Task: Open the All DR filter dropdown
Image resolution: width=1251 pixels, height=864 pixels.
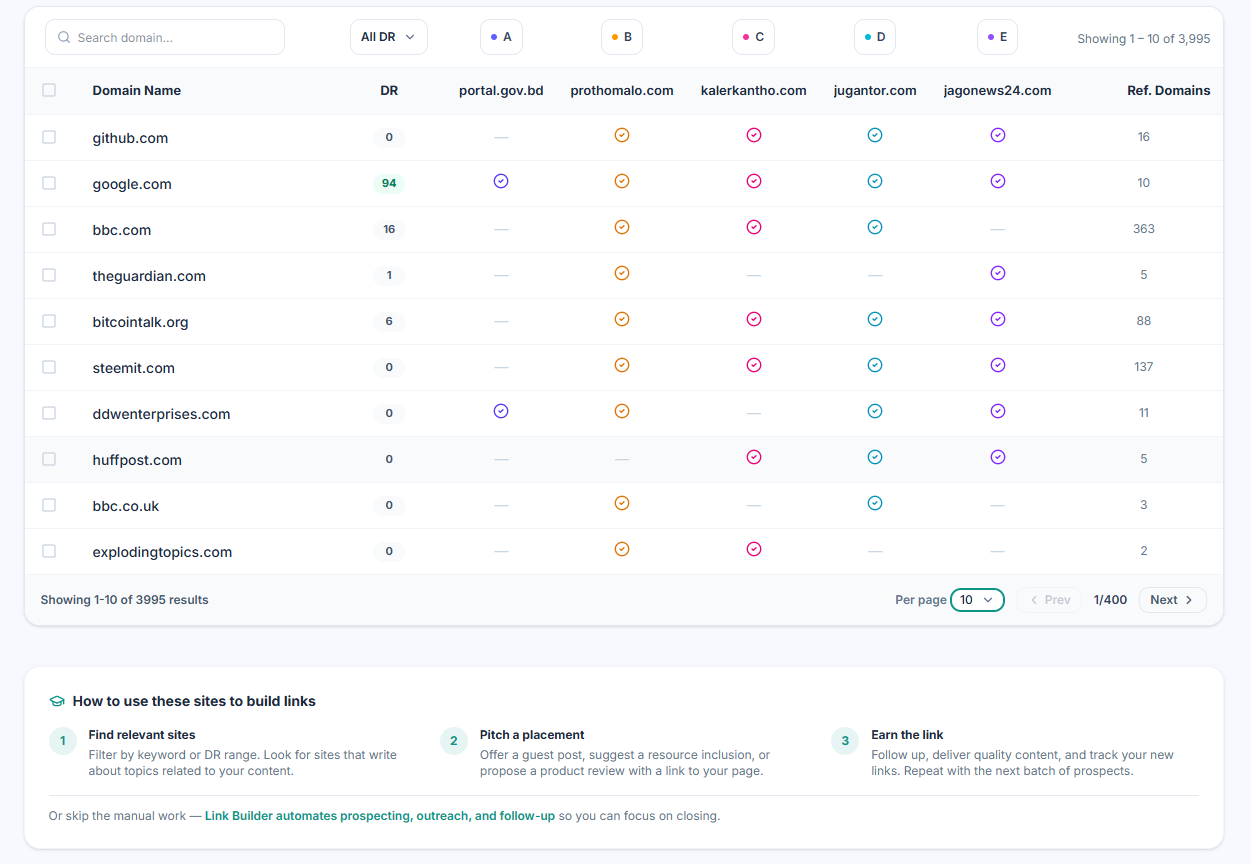Action: click(x=389, y=37)
